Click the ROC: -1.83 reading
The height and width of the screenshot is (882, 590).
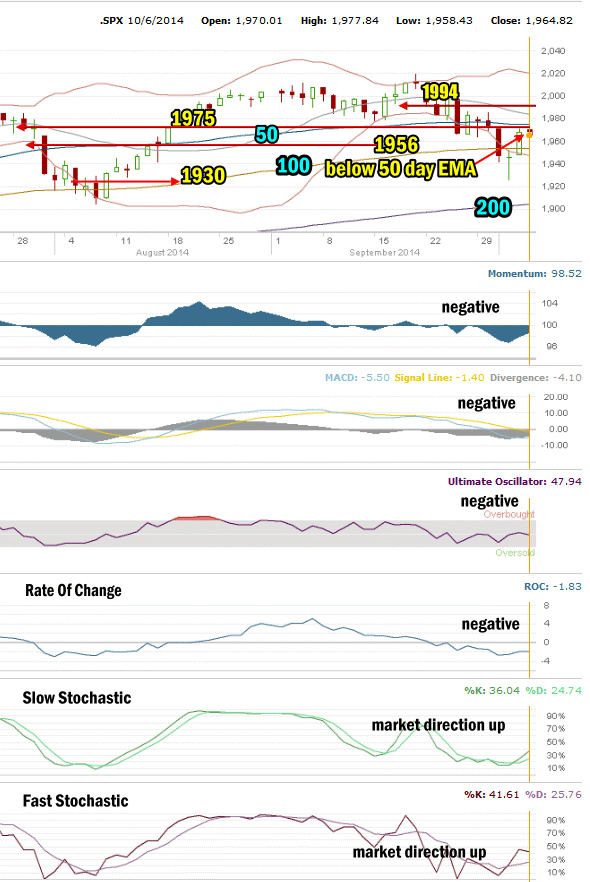[x=553, y=587]
